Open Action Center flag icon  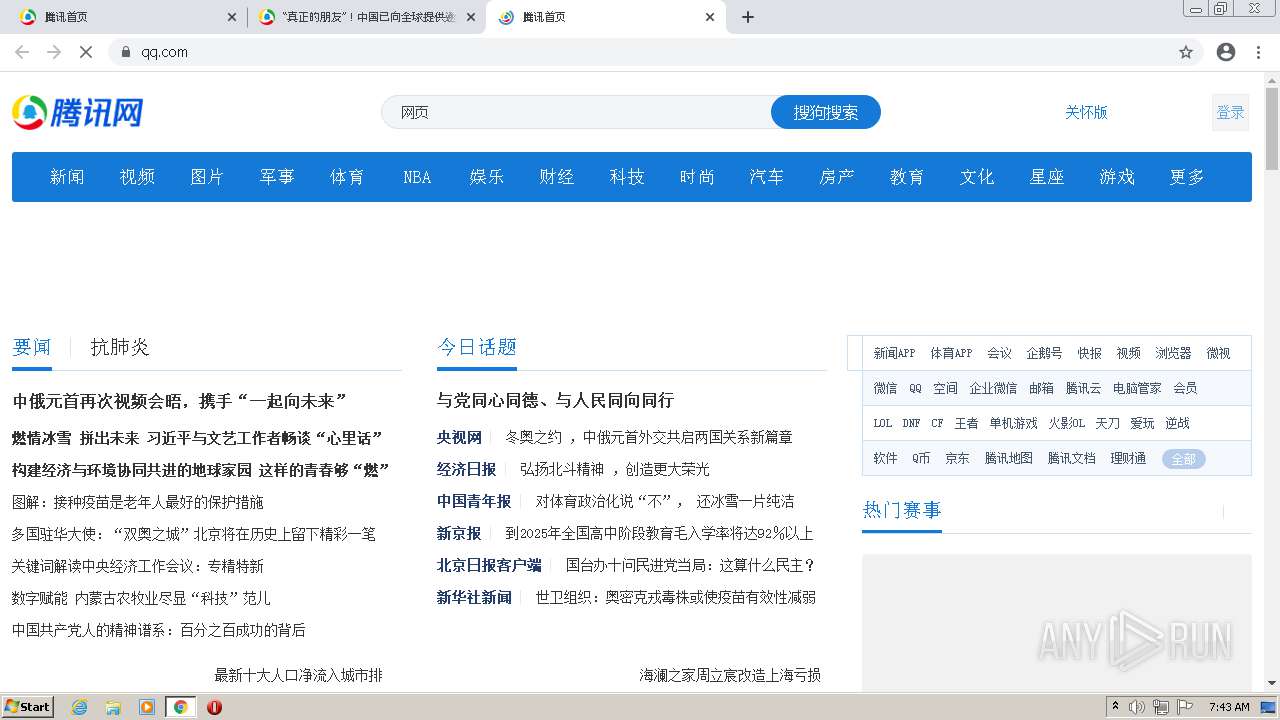point(1185,707)
